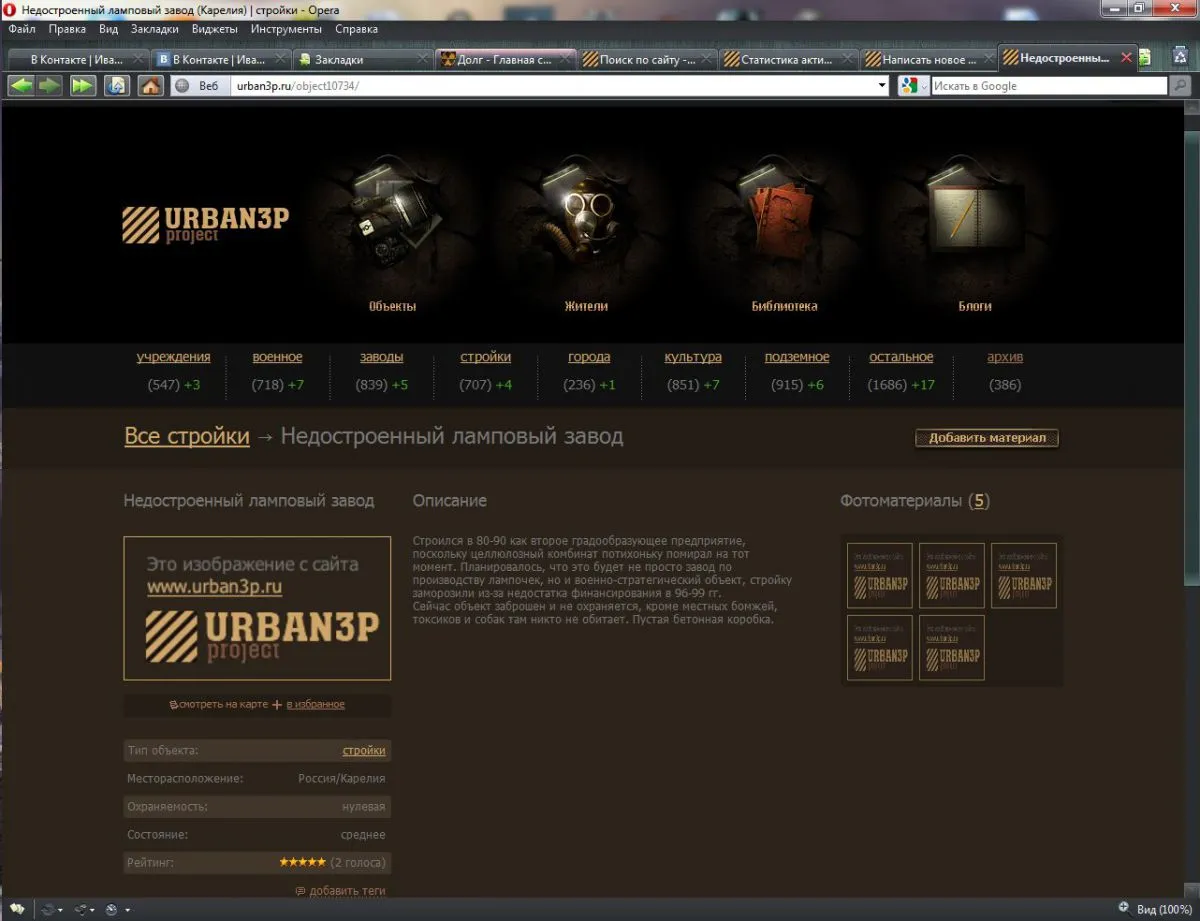1200x921 pixels.
Task: Open the военное category link
Action: point(277,357)
